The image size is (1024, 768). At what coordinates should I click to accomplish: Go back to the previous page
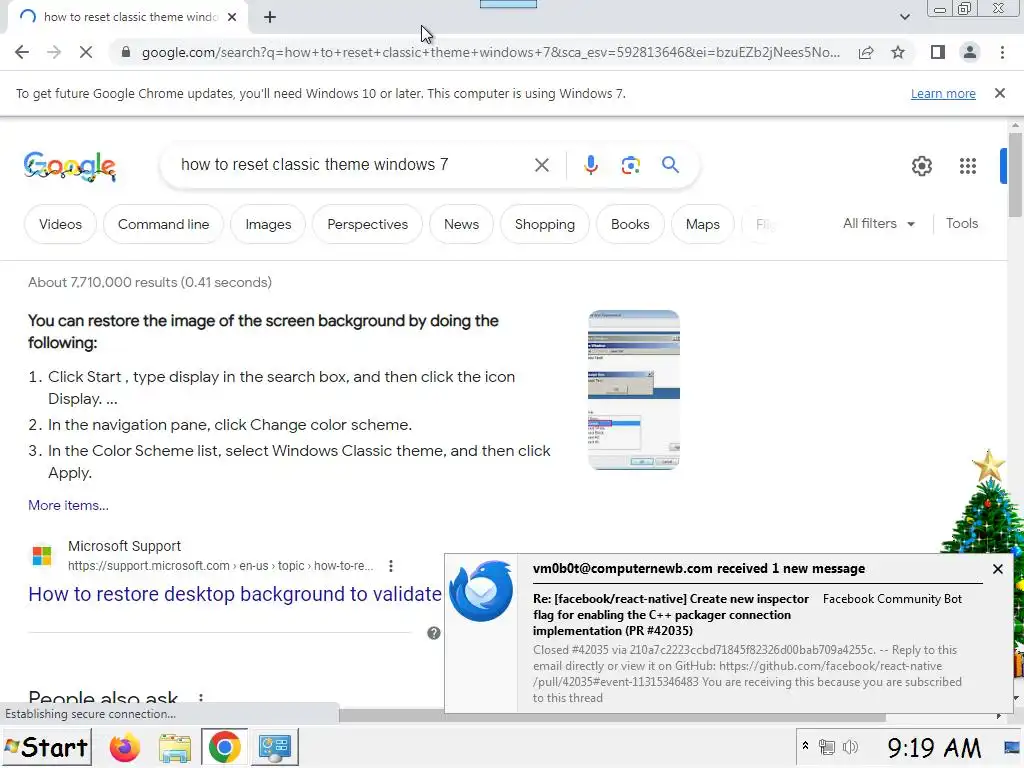(x=22, y=52)
